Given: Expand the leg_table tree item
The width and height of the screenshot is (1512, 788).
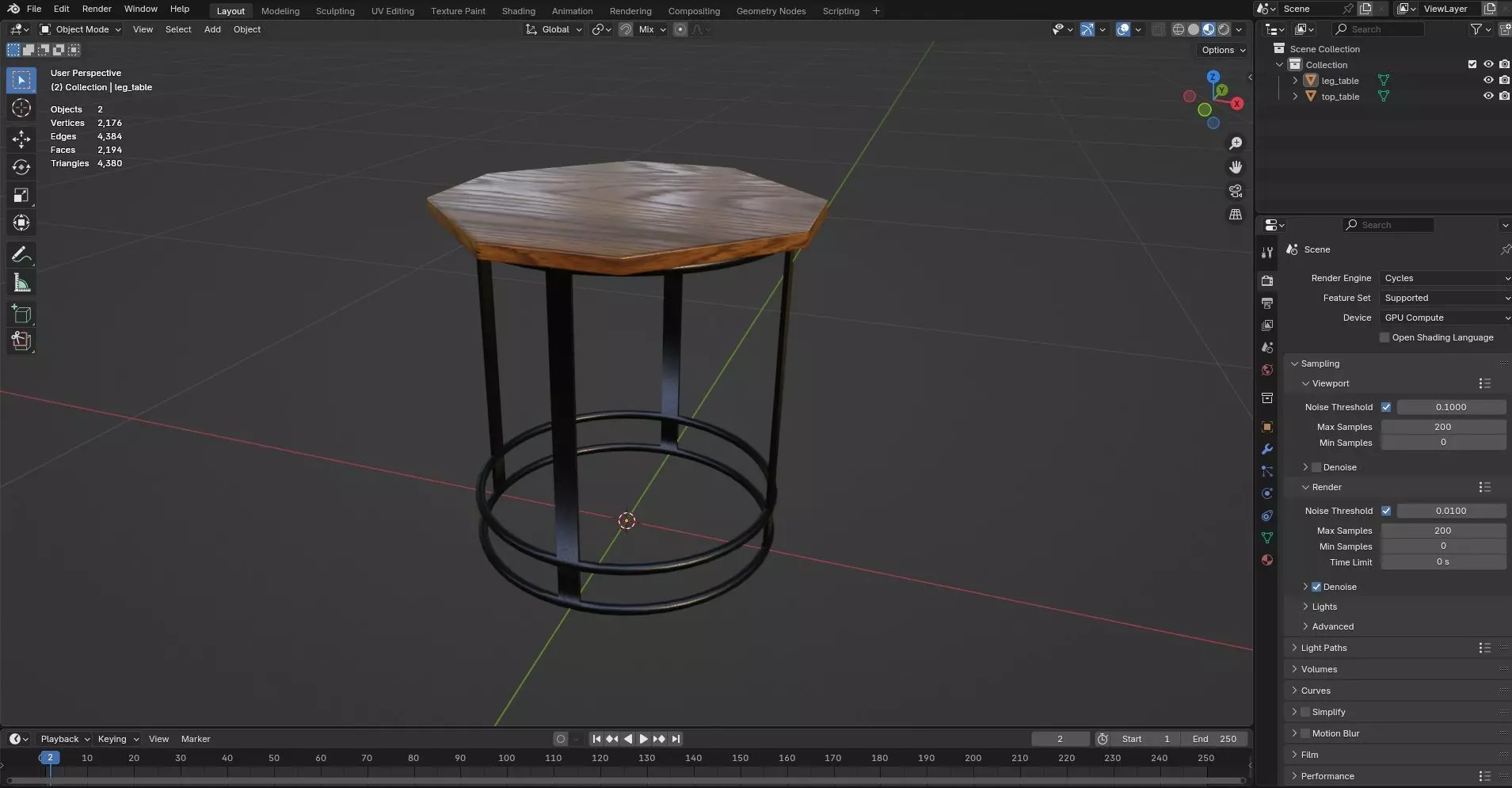Looking at the screenshot, I should pos(1295,81).
